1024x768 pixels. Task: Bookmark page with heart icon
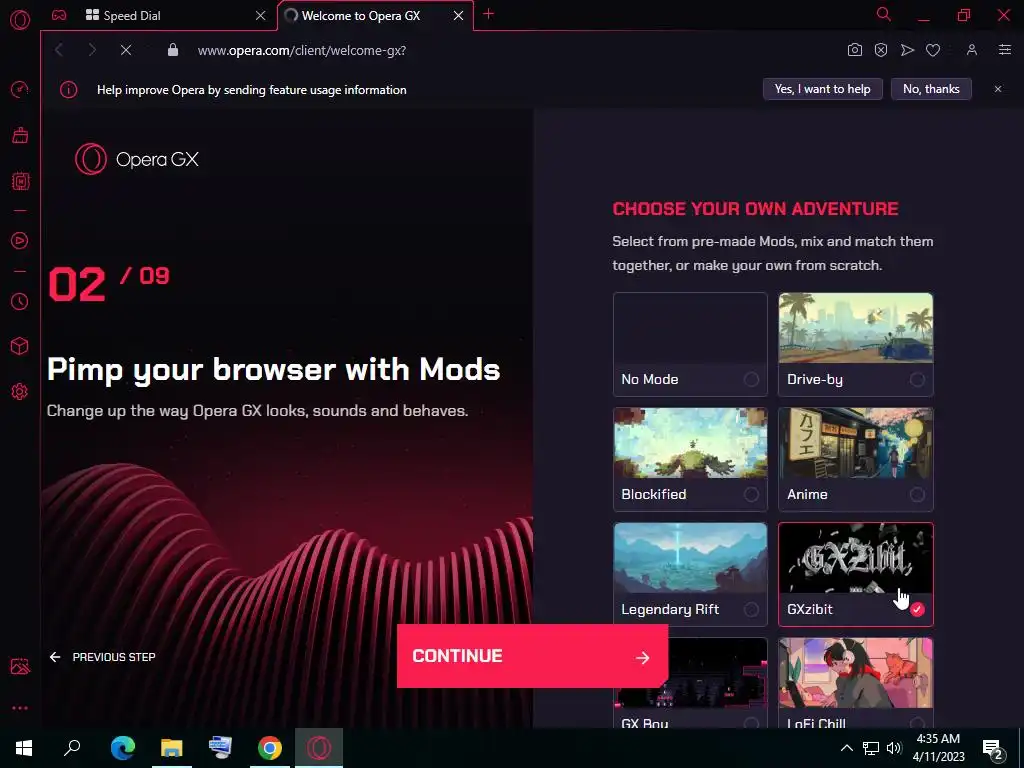pyautogui.click(x=933, y=50)
